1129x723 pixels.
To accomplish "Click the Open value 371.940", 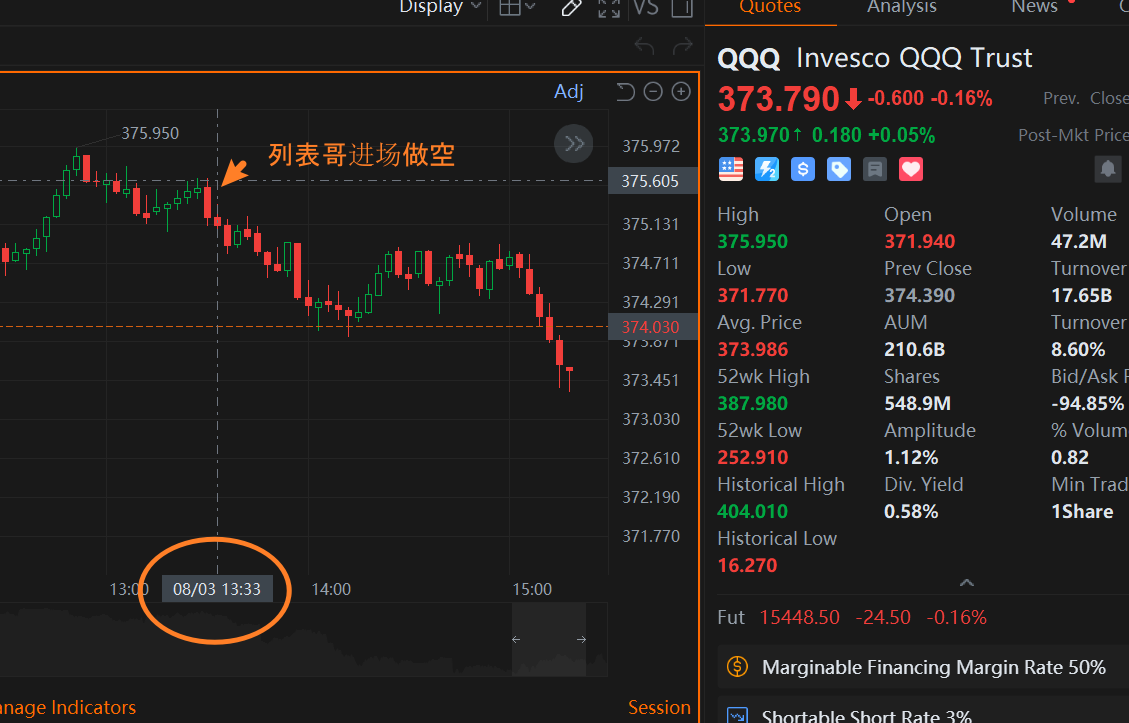I will pyautogui.click(x=919, y=241).
